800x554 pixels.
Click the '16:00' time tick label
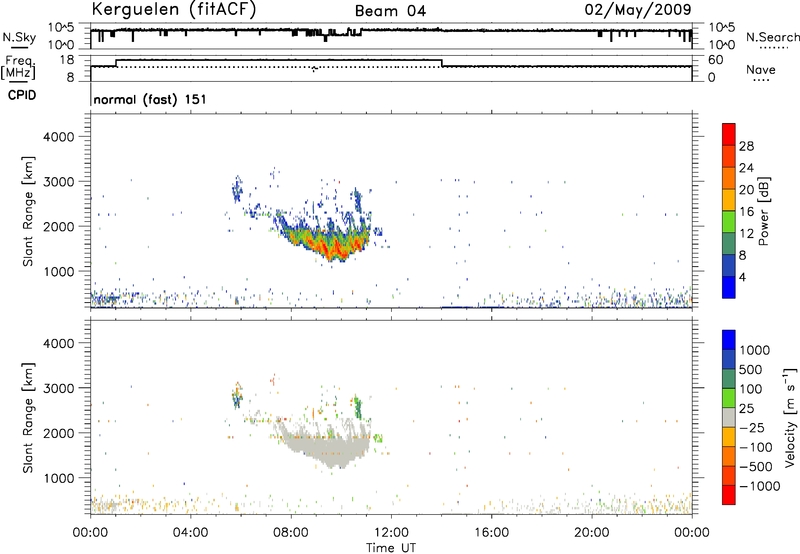(491, 533)
